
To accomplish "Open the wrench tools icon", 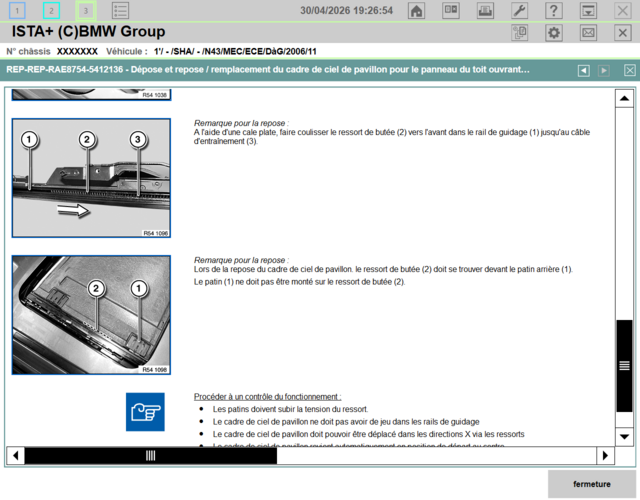I will pyautogui.click(x=520, y=11).
